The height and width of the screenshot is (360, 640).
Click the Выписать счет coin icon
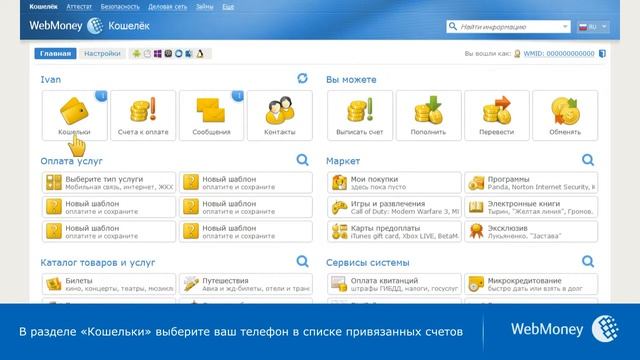coord(360,110)
